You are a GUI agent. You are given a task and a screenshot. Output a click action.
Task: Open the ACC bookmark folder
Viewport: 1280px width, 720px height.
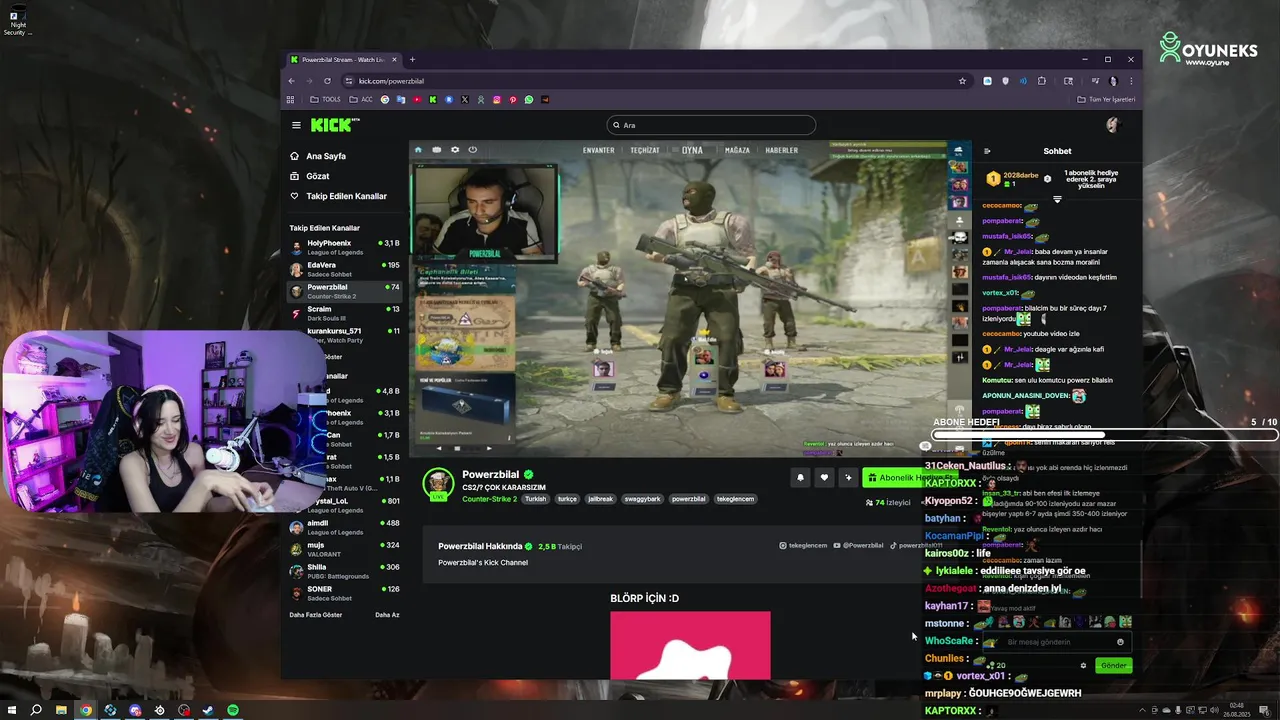[x=361, y=100]
